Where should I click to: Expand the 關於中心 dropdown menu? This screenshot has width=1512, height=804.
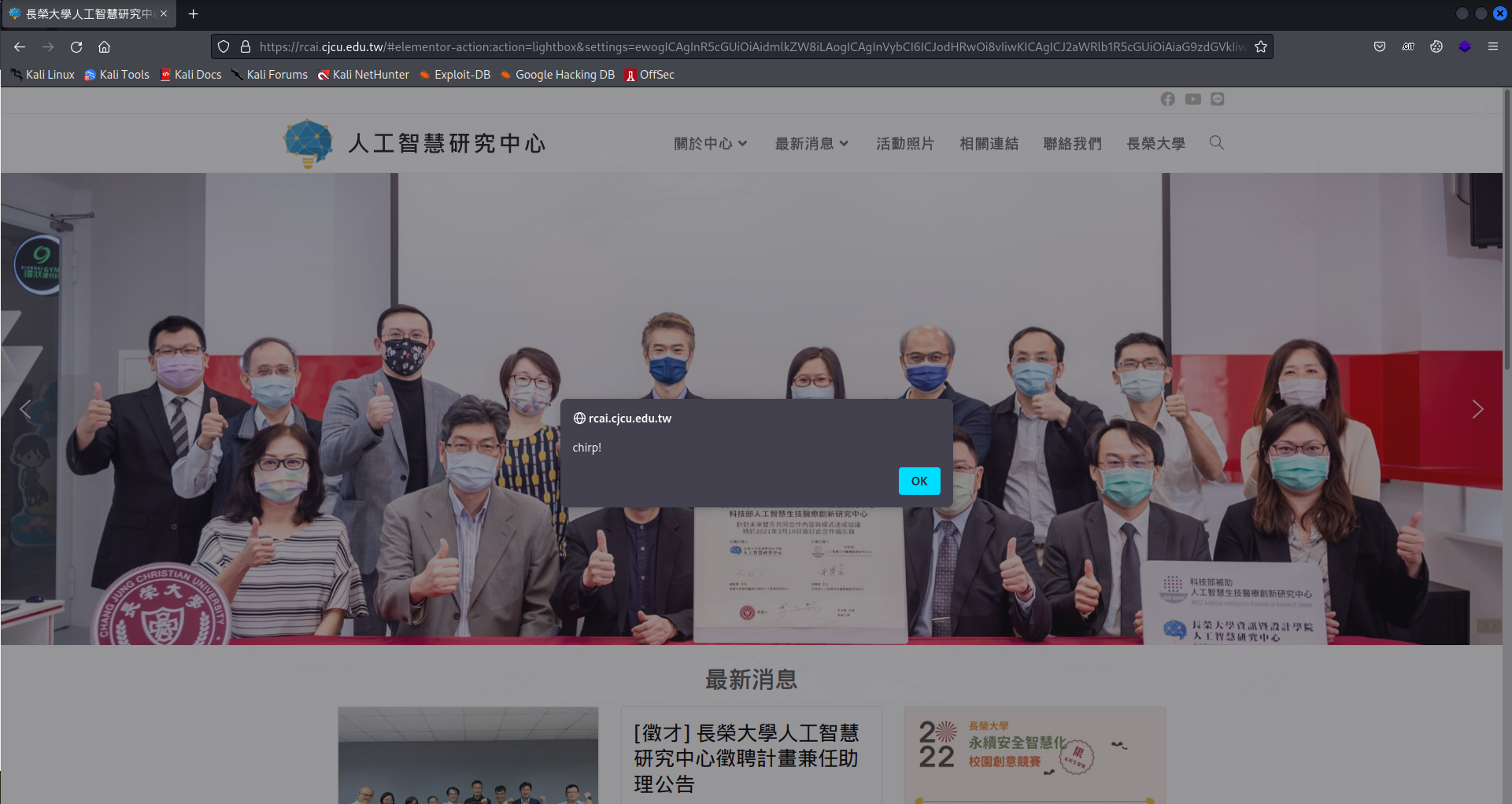coord(710,144)
